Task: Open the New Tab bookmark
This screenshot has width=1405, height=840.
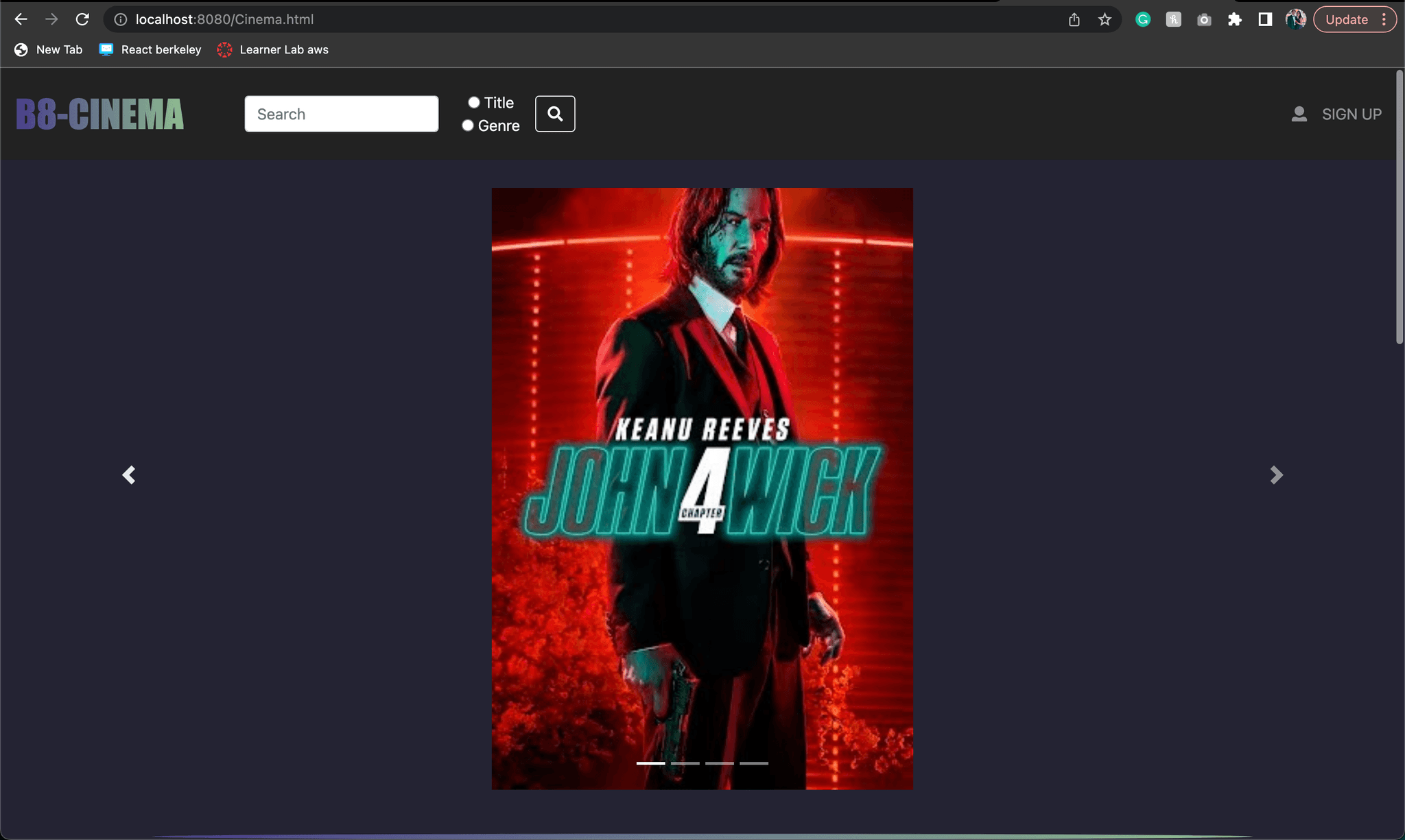Action: (x=49, y=49)
